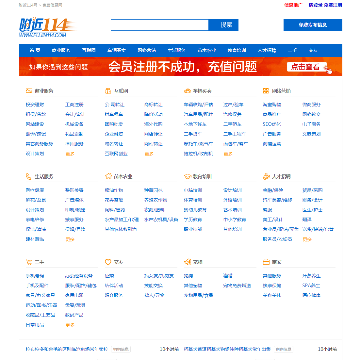Click the 附近114 site logo
The image size is (360, 360).
coord(47,27)
